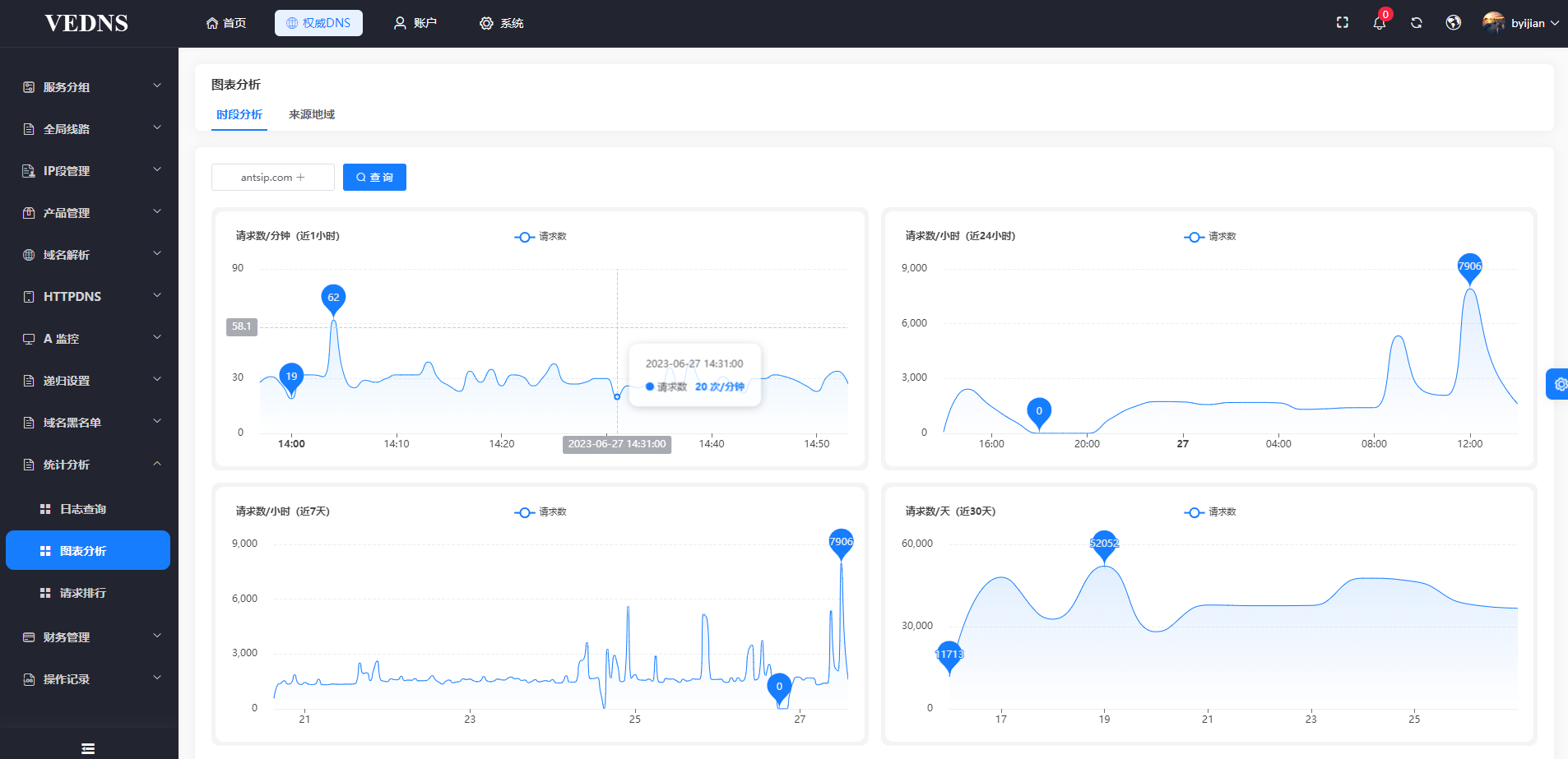Viewport: 1568px width, 759px height.
Task: Click the 52052 peak marker
Action: coord(1104,544)
